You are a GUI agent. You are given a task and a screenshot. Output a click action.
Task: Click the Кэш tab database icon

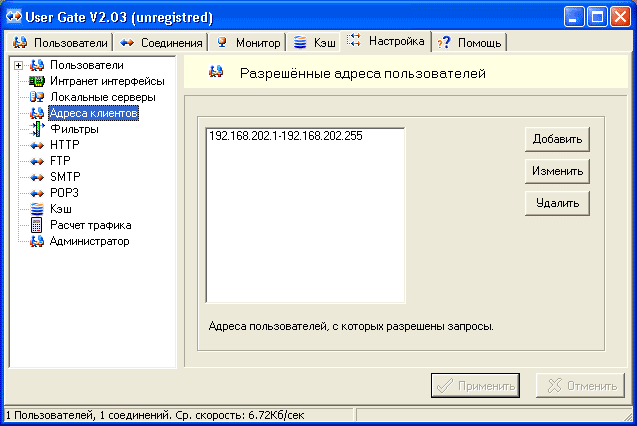point(300,42)
